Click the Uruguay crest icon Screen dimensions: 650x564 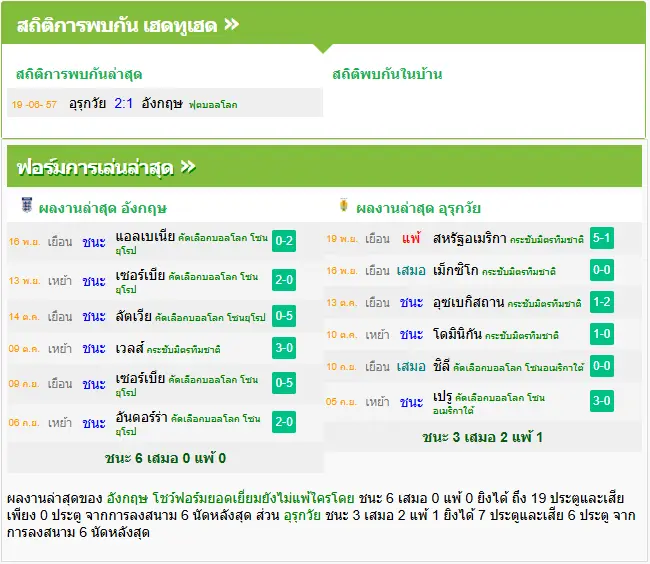pos(344,205)
